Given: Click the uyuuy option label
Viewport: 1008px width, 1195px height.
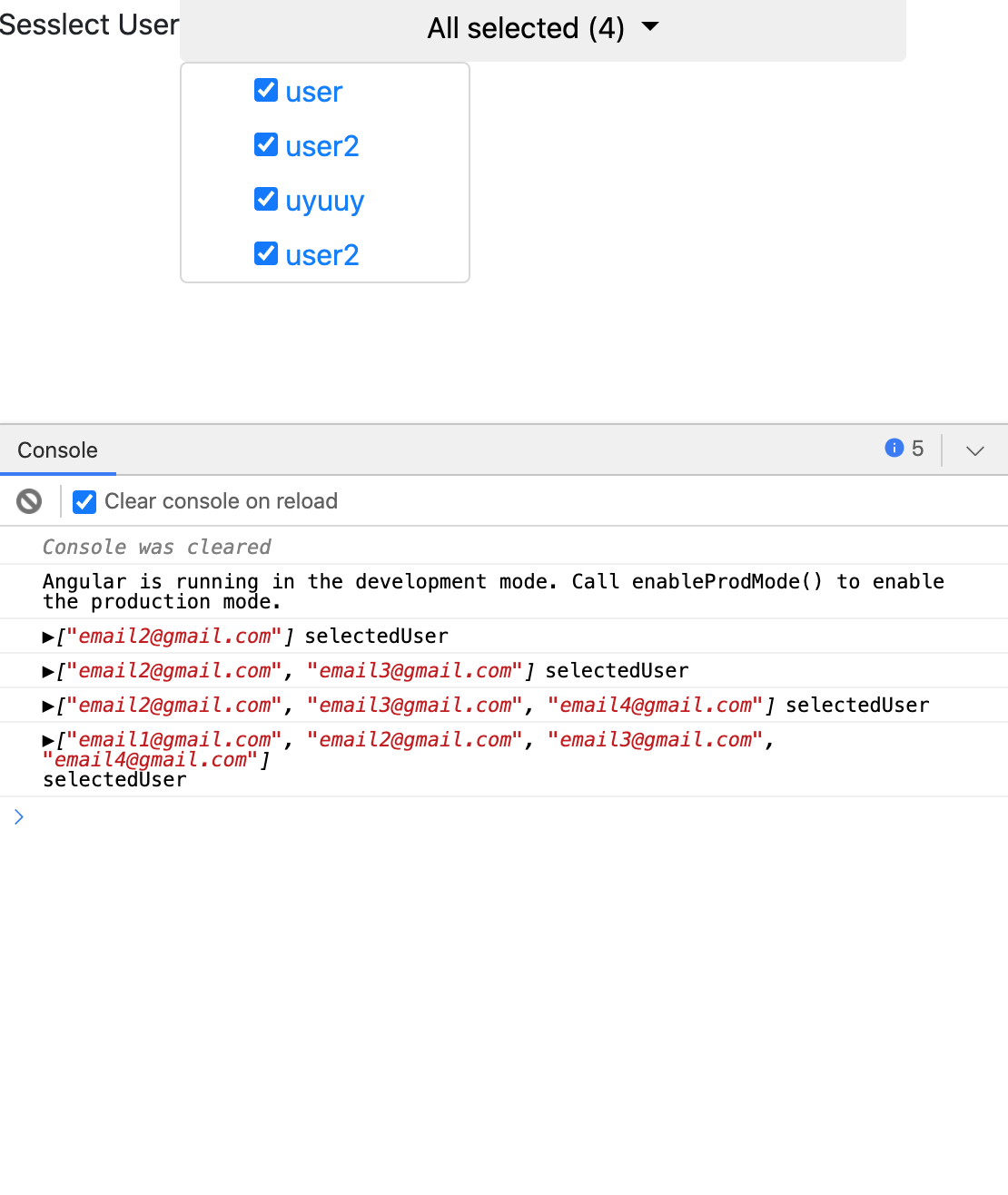Looking at the screenshot, I should [x=324, y=201].
